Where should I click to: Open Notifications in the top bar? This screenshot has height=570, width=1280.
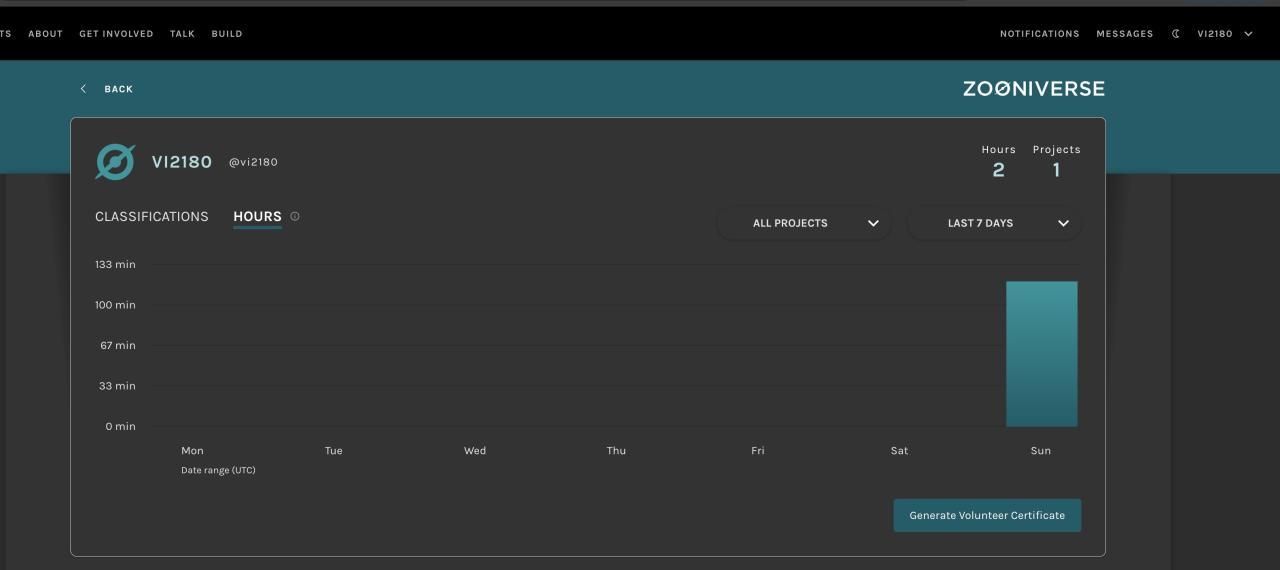coord(1040,34)
